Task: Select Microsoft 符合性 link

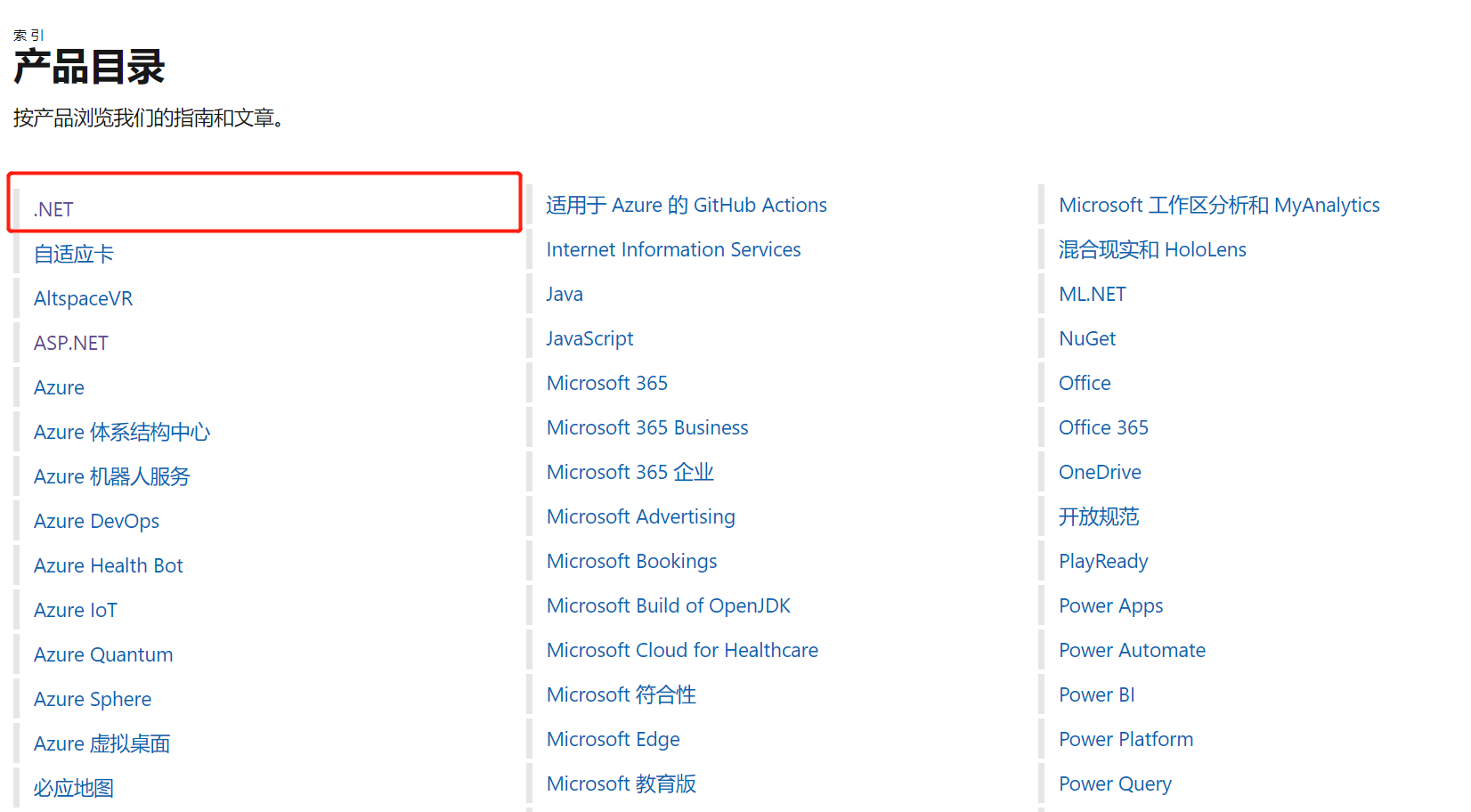Action: pos(622,694)
